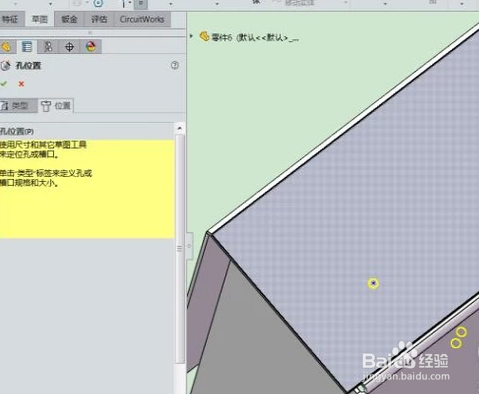This screenshot has height=394, width=479.
Task: Open the 评估 ribbon tab
Action: point(99,19)
